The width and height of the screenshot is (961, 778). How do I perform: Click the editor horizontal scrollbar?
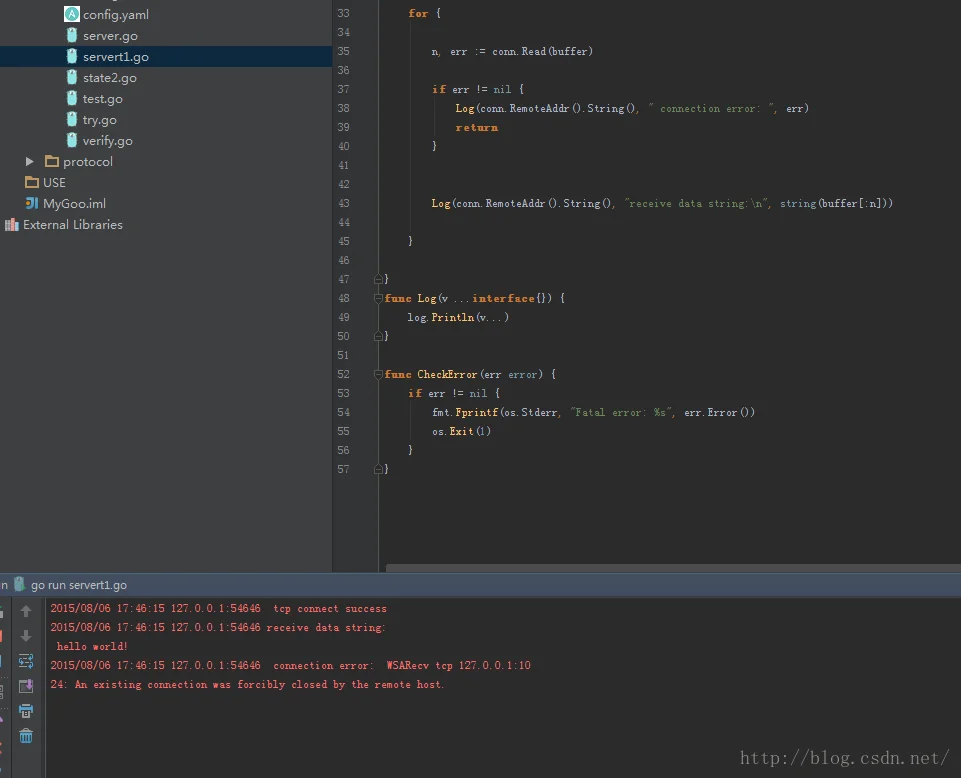point(673,568)
